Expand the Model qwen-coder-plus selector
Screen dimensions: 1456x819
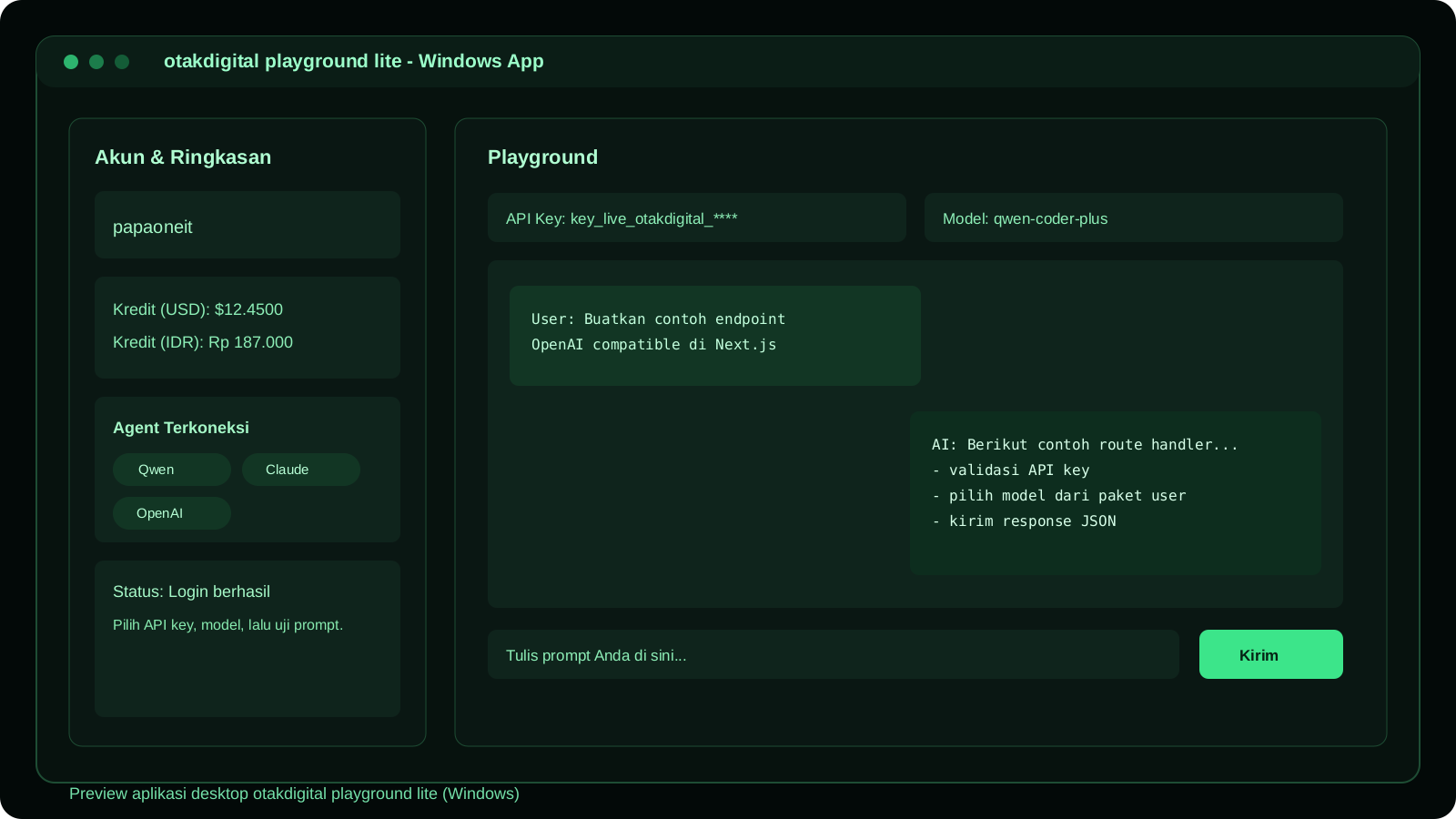1133,218
